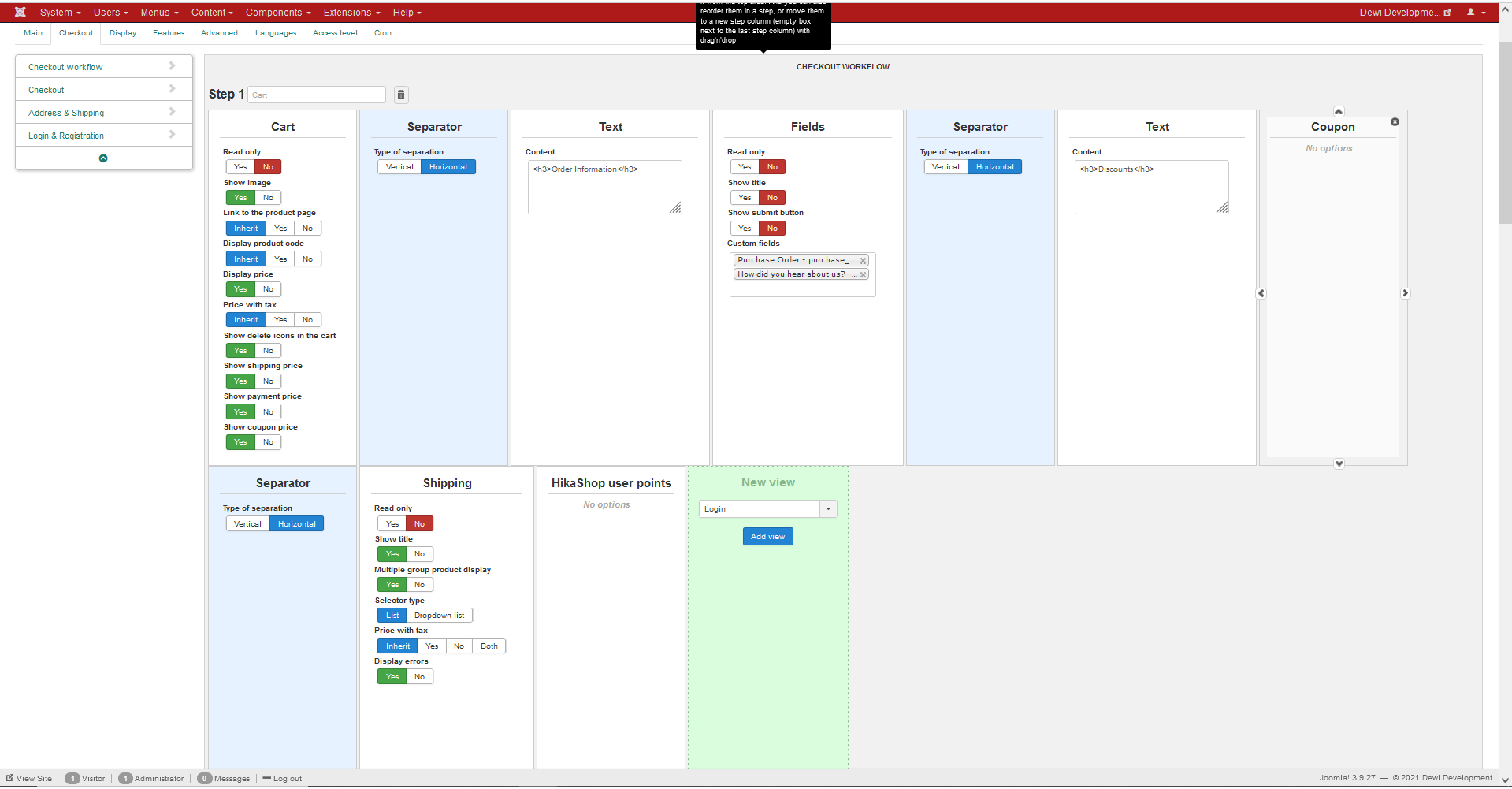Switch to the Display tab

(x=123, y=33)
